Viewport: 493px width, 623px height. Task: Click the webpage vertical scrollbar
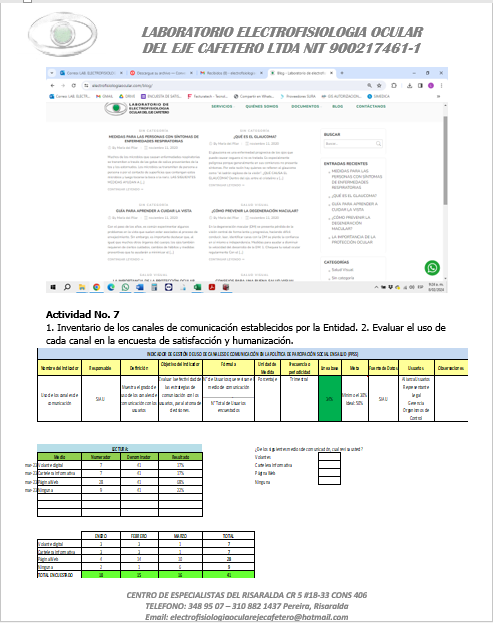click(445, 161)
